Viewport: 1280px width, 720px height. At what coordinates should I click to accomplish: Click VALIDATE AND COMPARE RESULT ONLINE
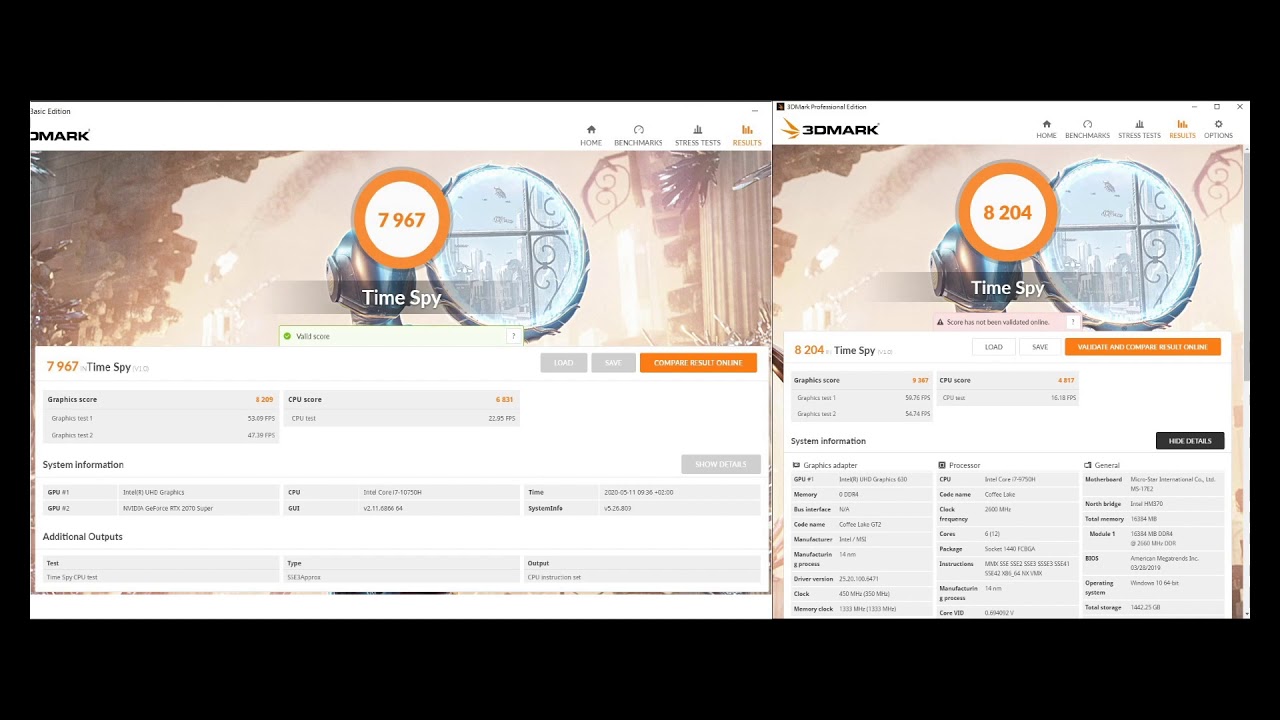point(1143,347)
